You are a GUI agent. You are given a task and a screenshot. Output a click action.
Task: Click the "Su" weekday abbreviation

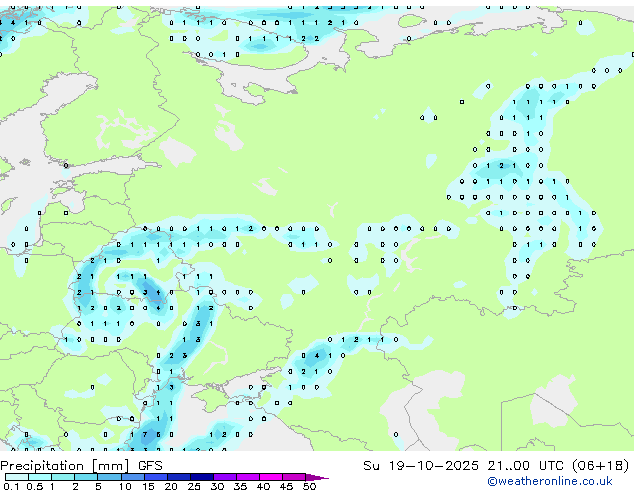click(x=372, y=466)
